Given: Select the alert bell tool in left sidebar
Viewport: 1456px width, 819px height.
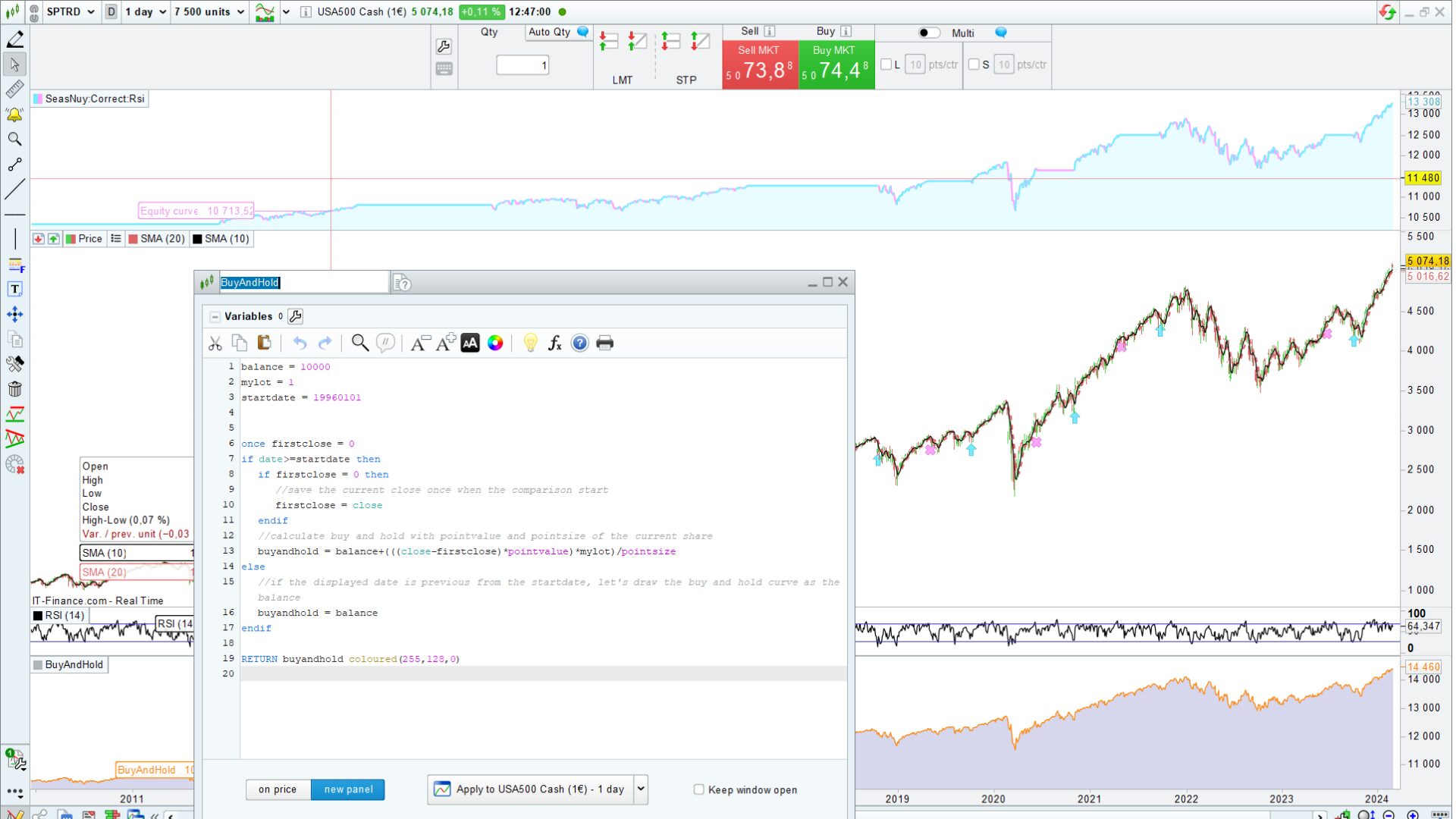Looking at the screenshot, I should (x=14, y=115).
